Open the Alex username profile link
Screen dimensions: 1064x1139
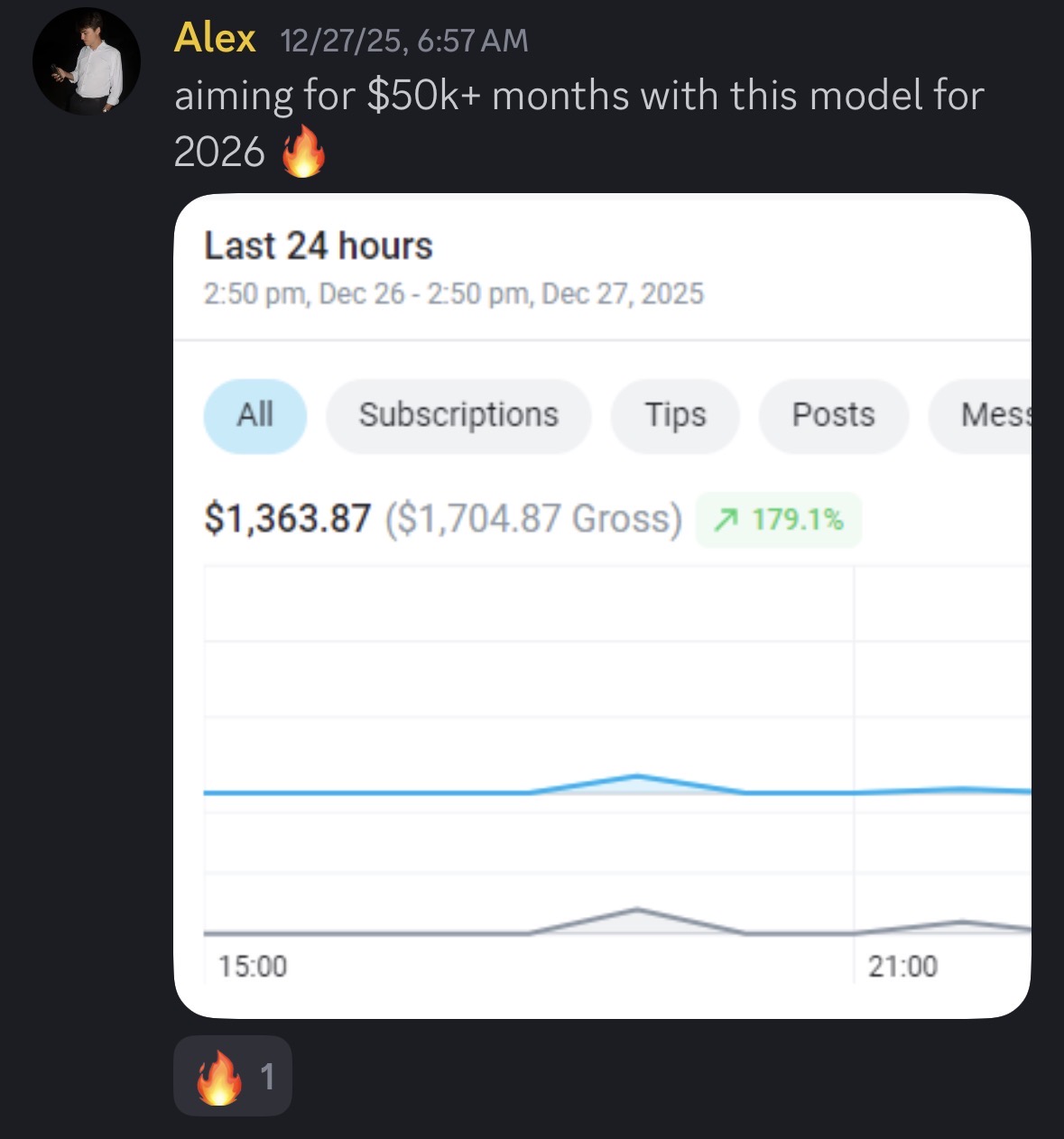215,39
